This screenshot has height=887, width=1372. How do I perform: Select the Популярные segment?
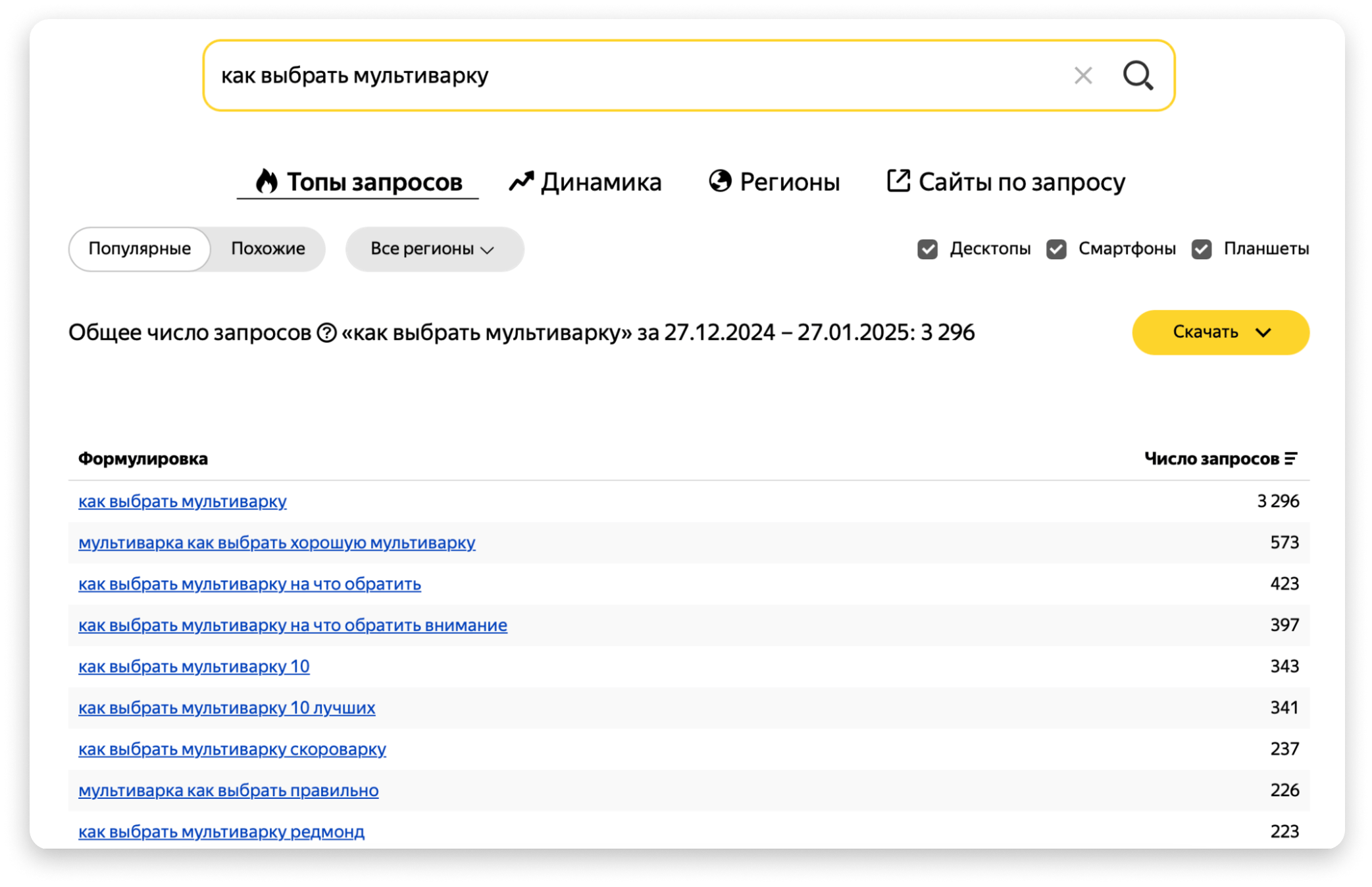[140, 249]
